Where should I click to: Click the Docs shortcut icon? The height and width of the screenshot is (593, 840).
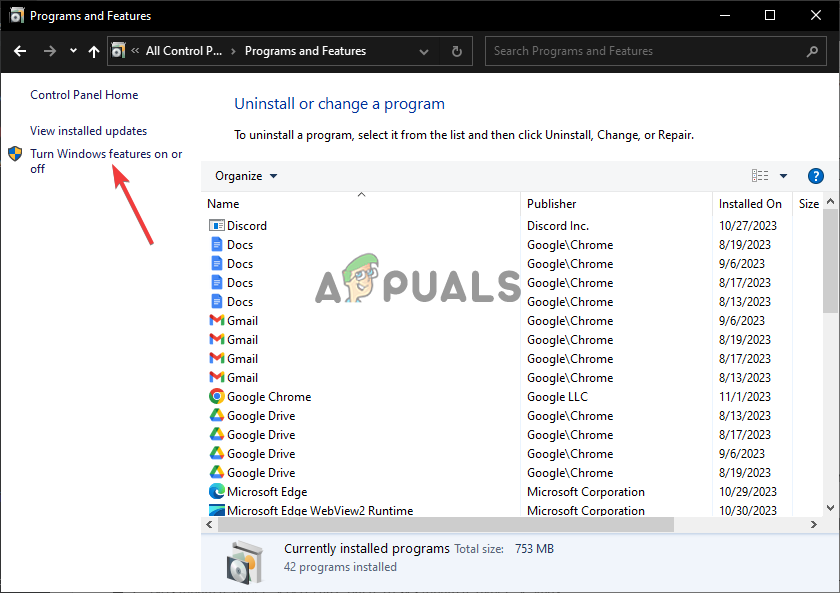click(x=215, y=244)
